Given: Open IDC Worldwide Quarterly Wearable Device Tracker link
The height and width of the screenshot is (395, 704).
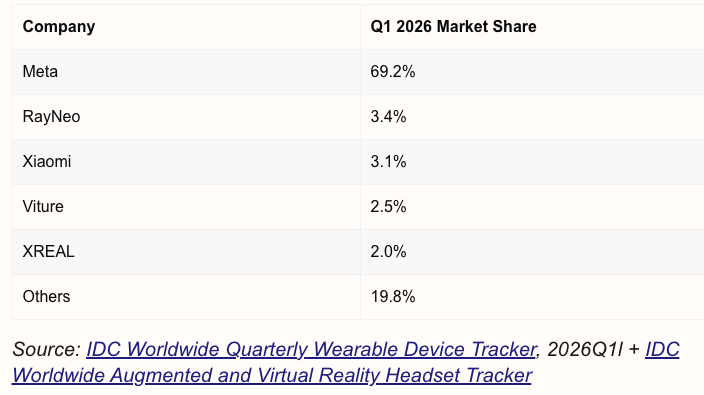Looking at the screenshot, I should 312,349.
